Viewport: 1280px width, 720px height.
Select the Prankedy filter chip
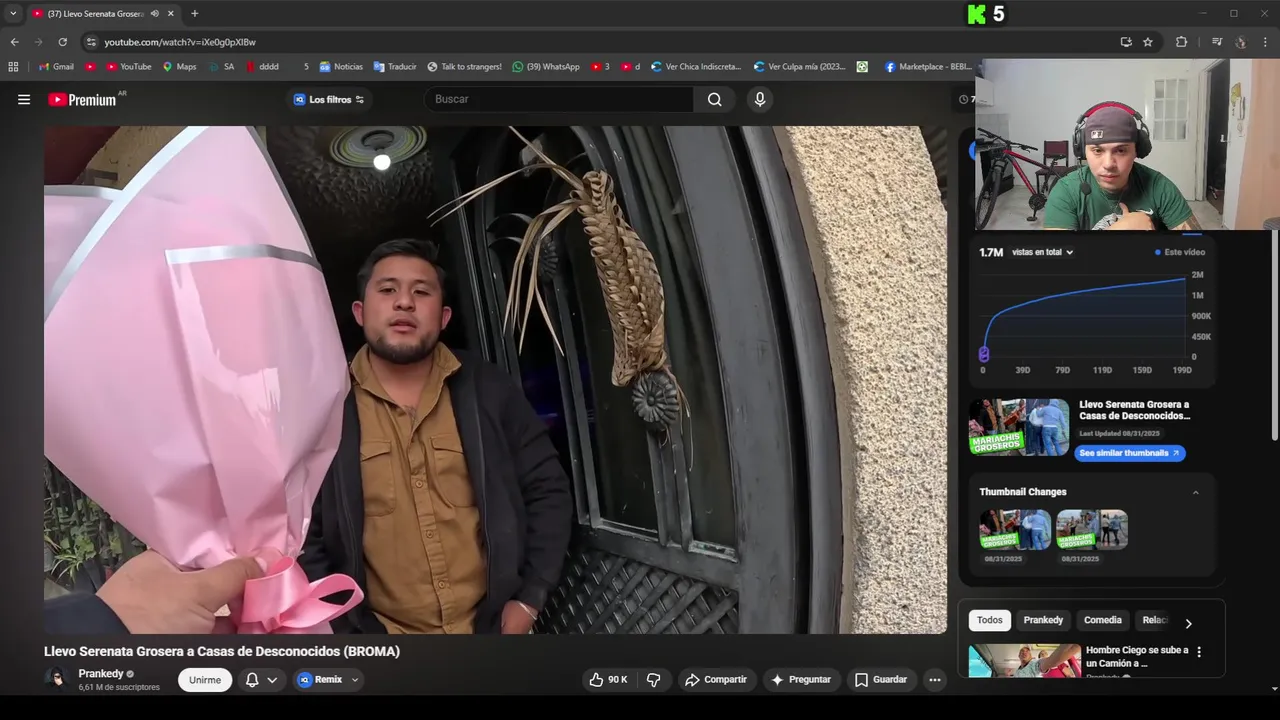(1043, 620)
